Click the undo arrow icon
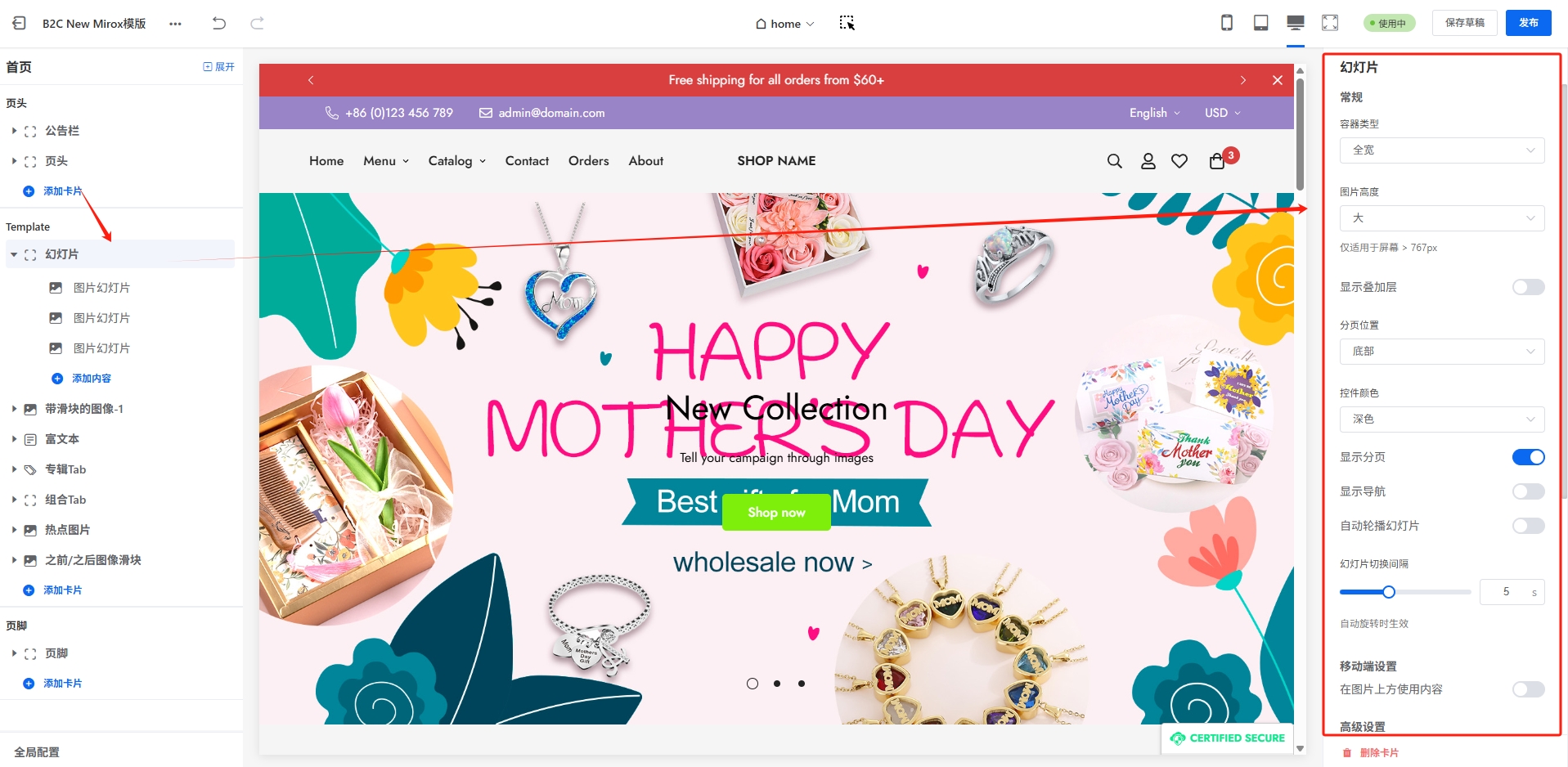 (218, 24)
